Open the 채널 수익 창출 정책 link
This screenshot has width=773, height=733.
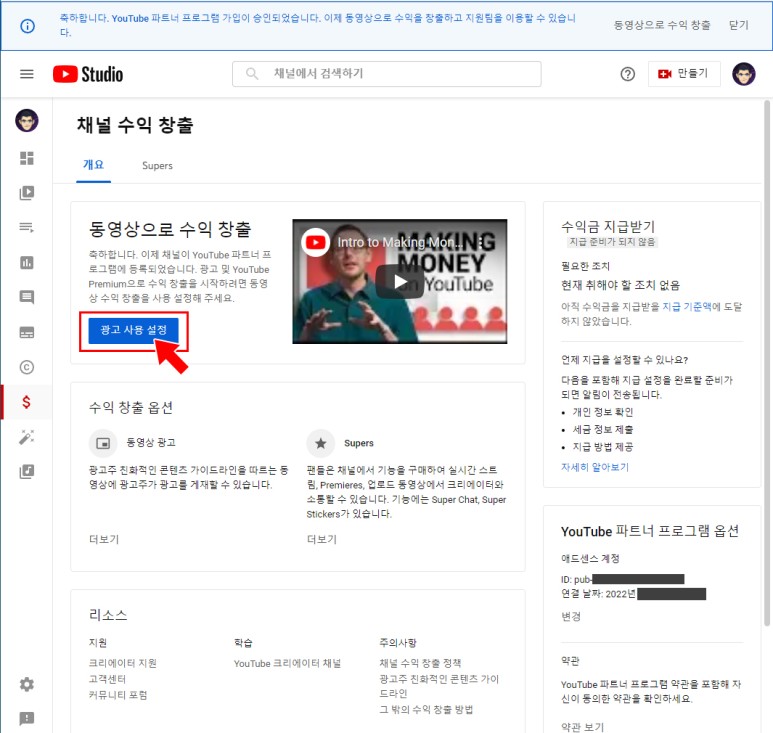click(x=420, y=663)
